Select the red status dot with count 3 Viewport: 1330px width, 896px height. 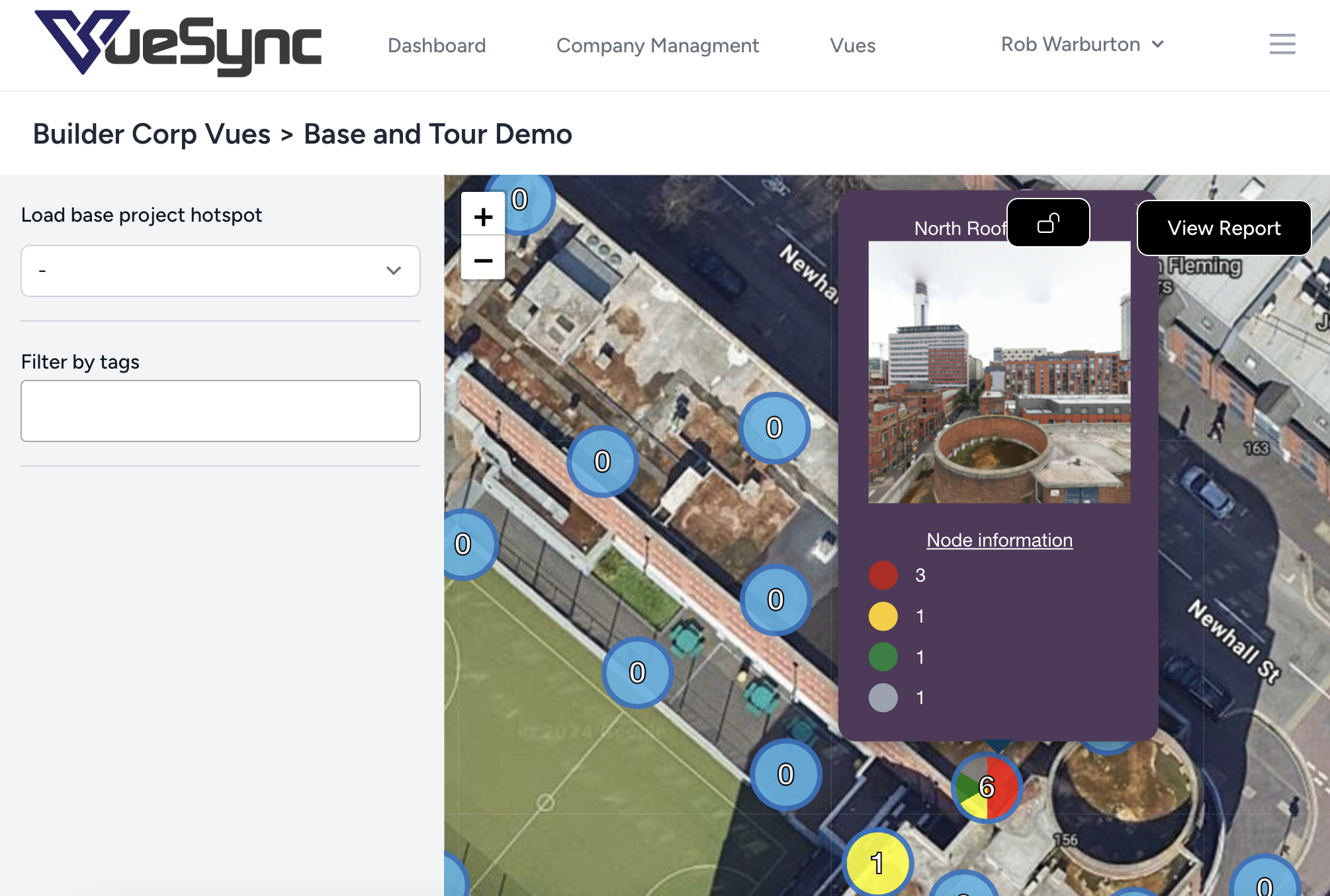pos(883,575)
